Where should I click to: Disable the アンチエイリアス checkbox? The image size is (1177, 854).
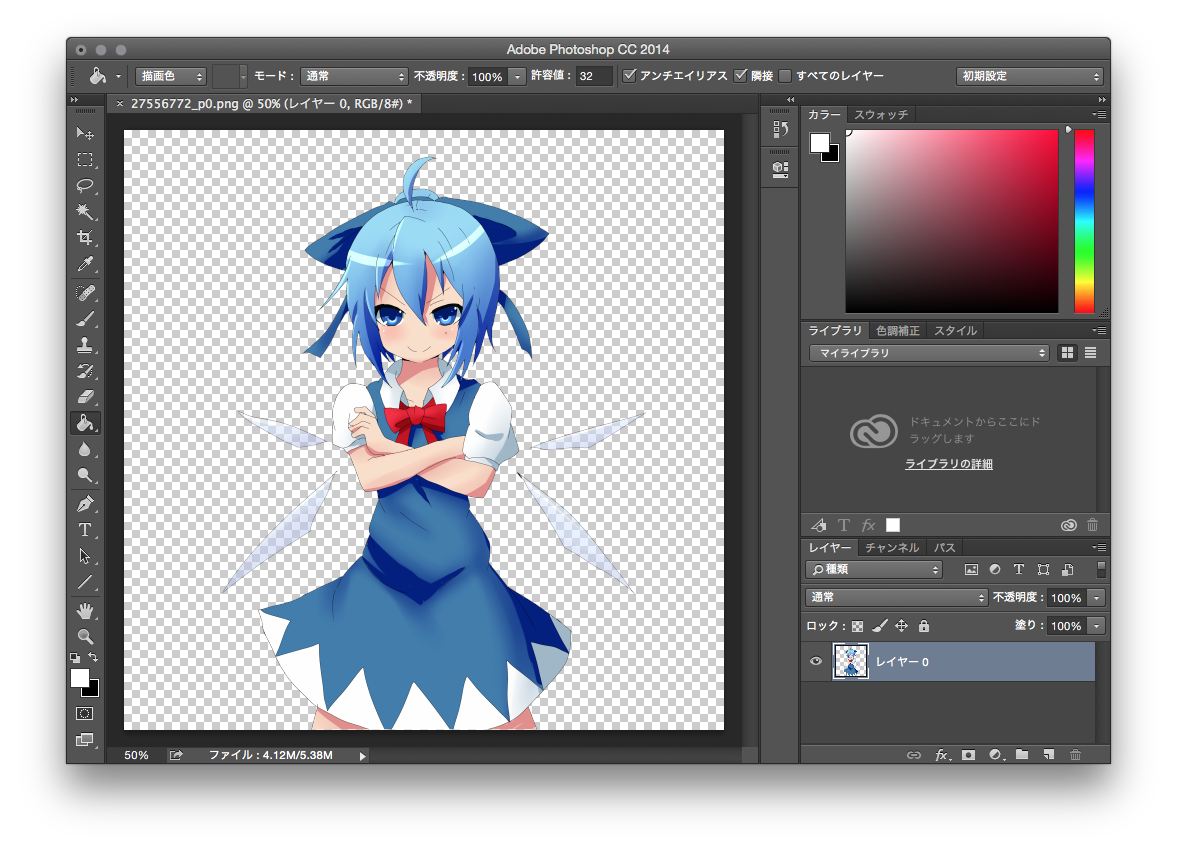[630, 75]
